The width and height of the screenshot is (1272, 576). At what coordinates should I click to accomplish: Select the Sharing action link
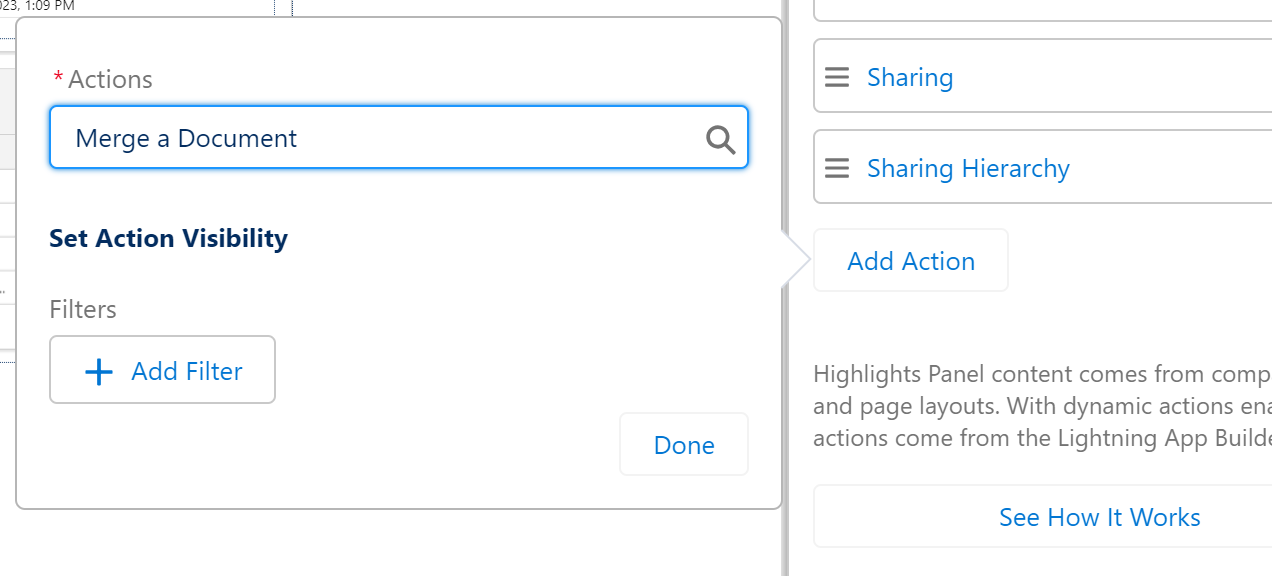[910, 77]
